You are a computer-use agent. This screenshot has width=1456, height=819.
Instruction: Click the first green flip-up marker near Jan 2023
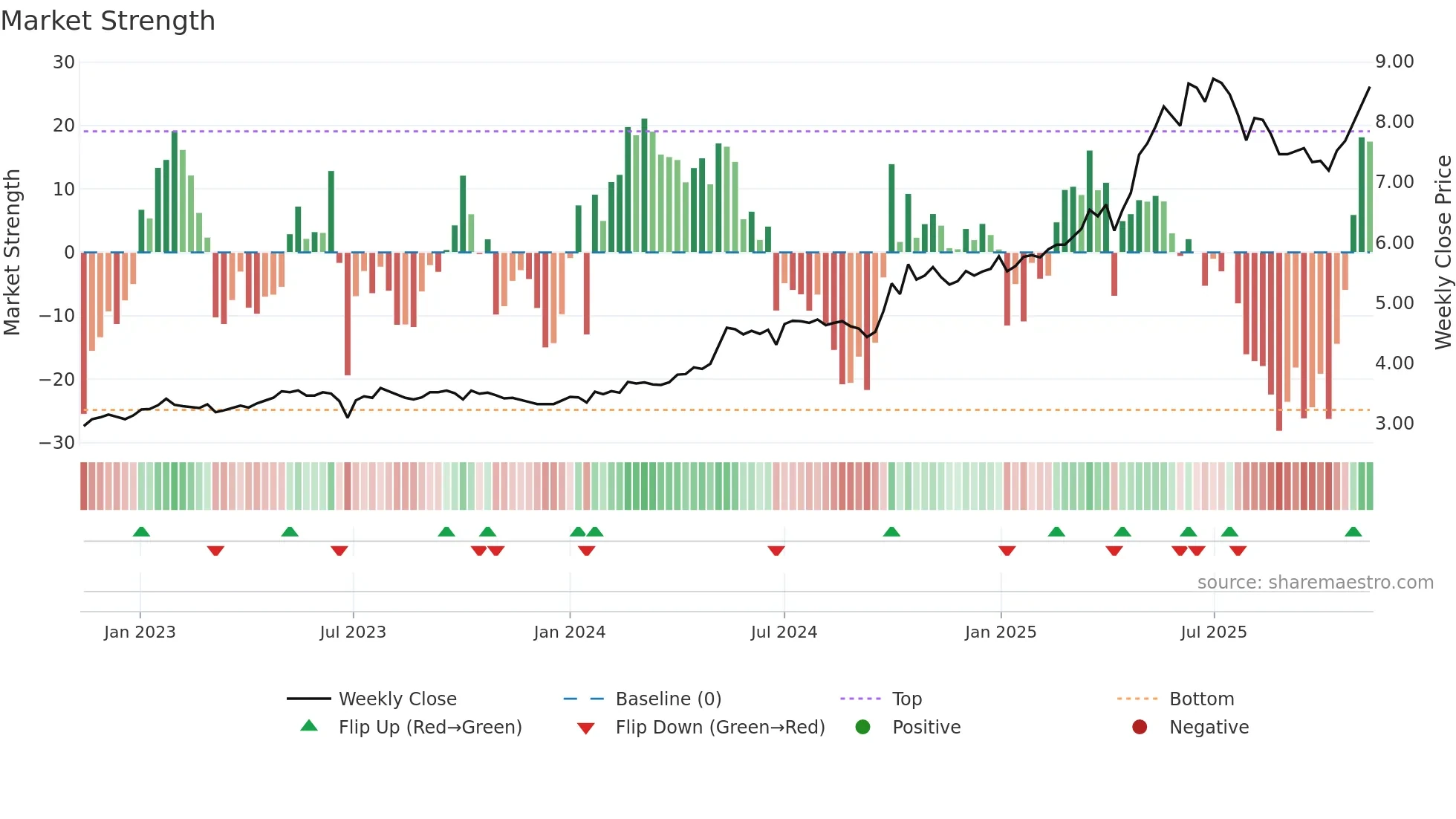141,531
